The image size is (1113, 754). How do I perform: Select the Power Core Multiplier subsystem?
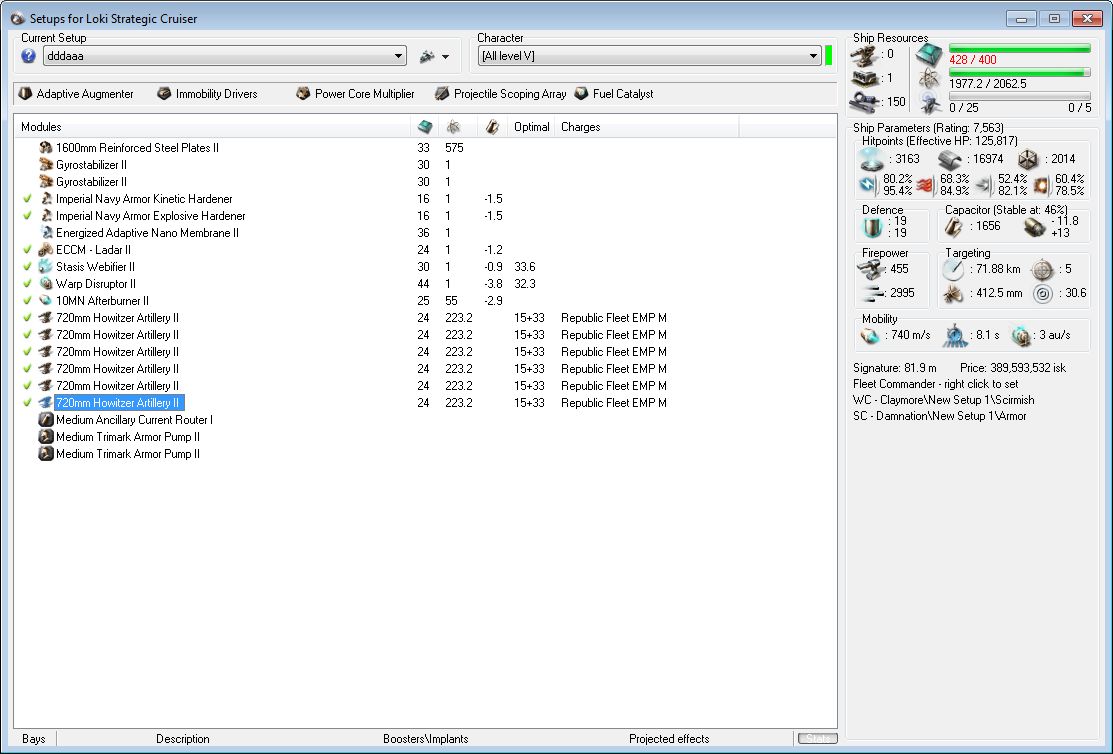coord(356,94)
